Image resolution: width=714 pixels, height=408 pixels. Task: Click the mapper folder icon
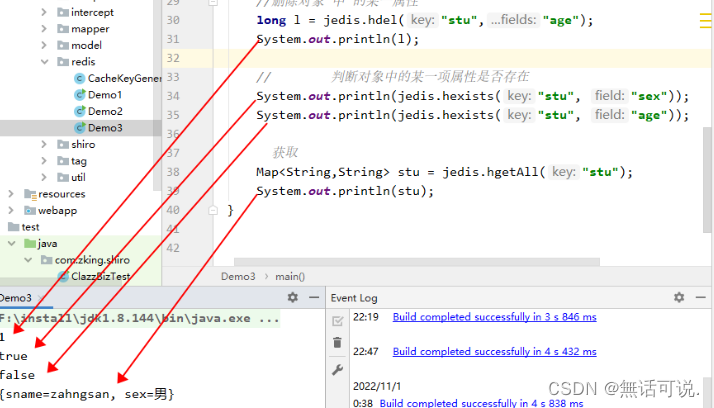63,29
